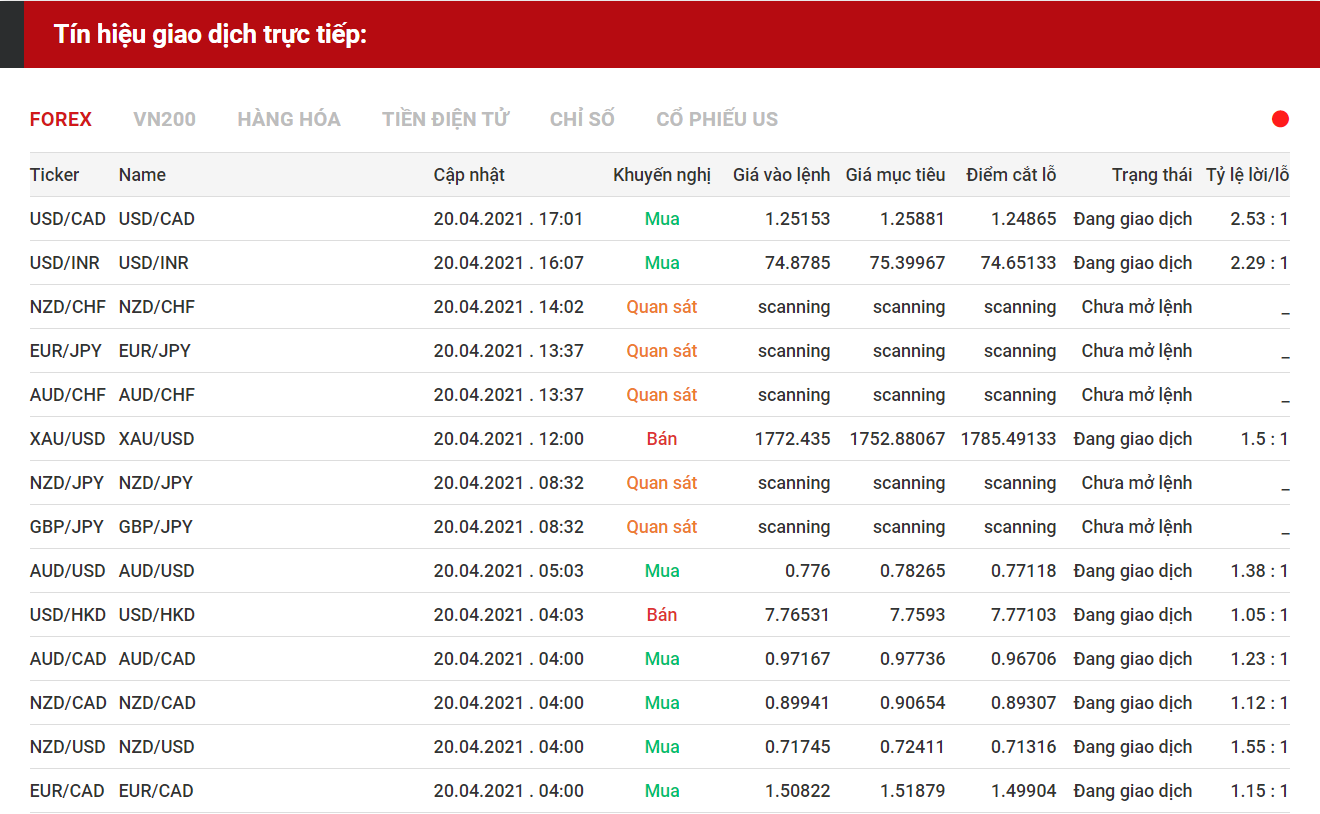Click the ratio 1.38 : 1
The image size is (1320, 814).
(x=1260, y=571)
